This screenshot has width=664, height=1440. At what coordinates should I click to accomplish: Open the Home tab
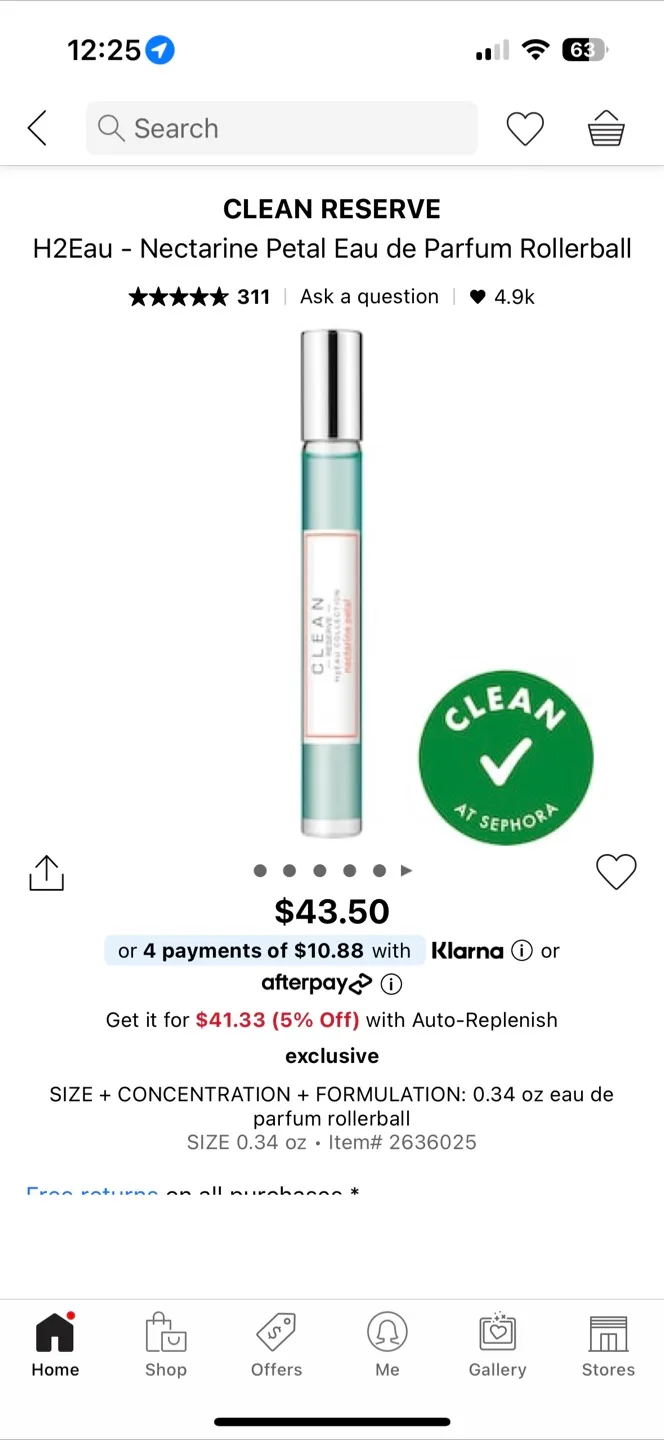coord(55,1346)
